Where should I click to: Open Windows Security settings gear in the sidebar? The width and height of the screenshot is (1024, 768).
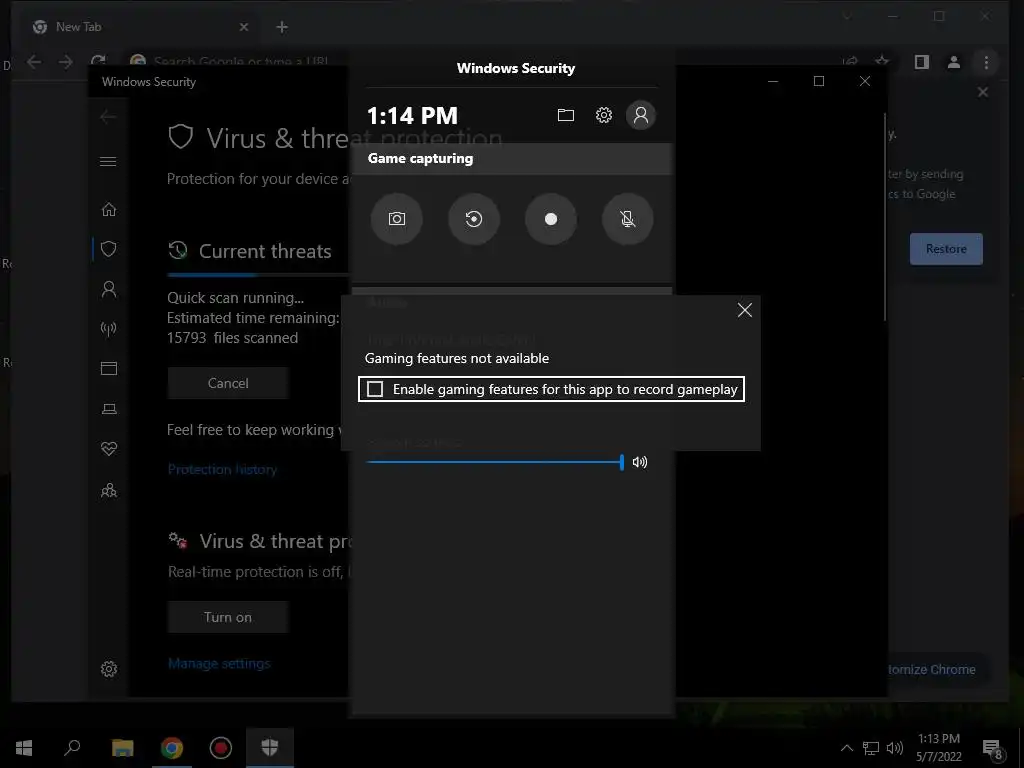pos(109,669)
